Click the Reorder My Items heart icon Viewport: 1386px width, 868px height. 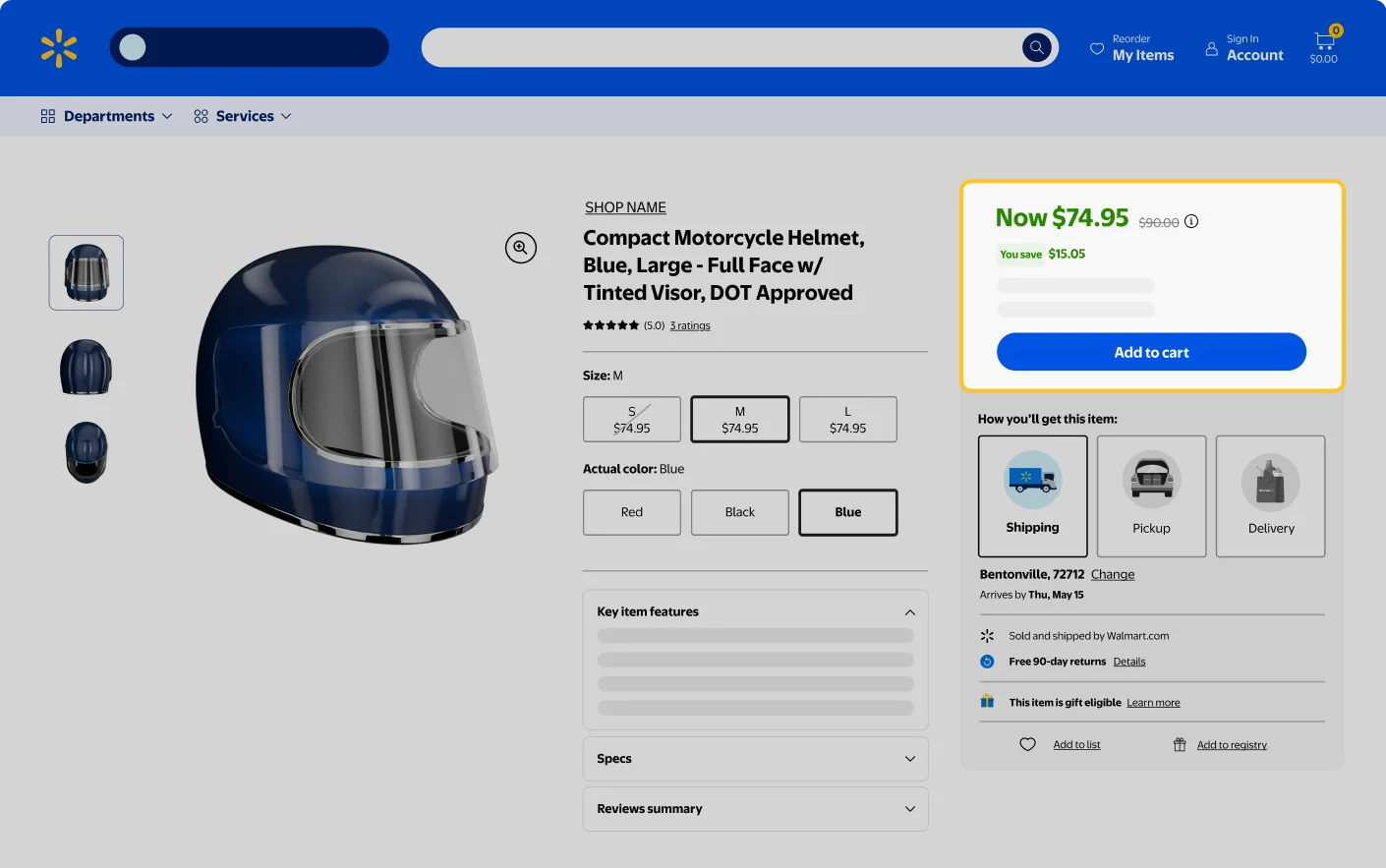(1097, 47)
